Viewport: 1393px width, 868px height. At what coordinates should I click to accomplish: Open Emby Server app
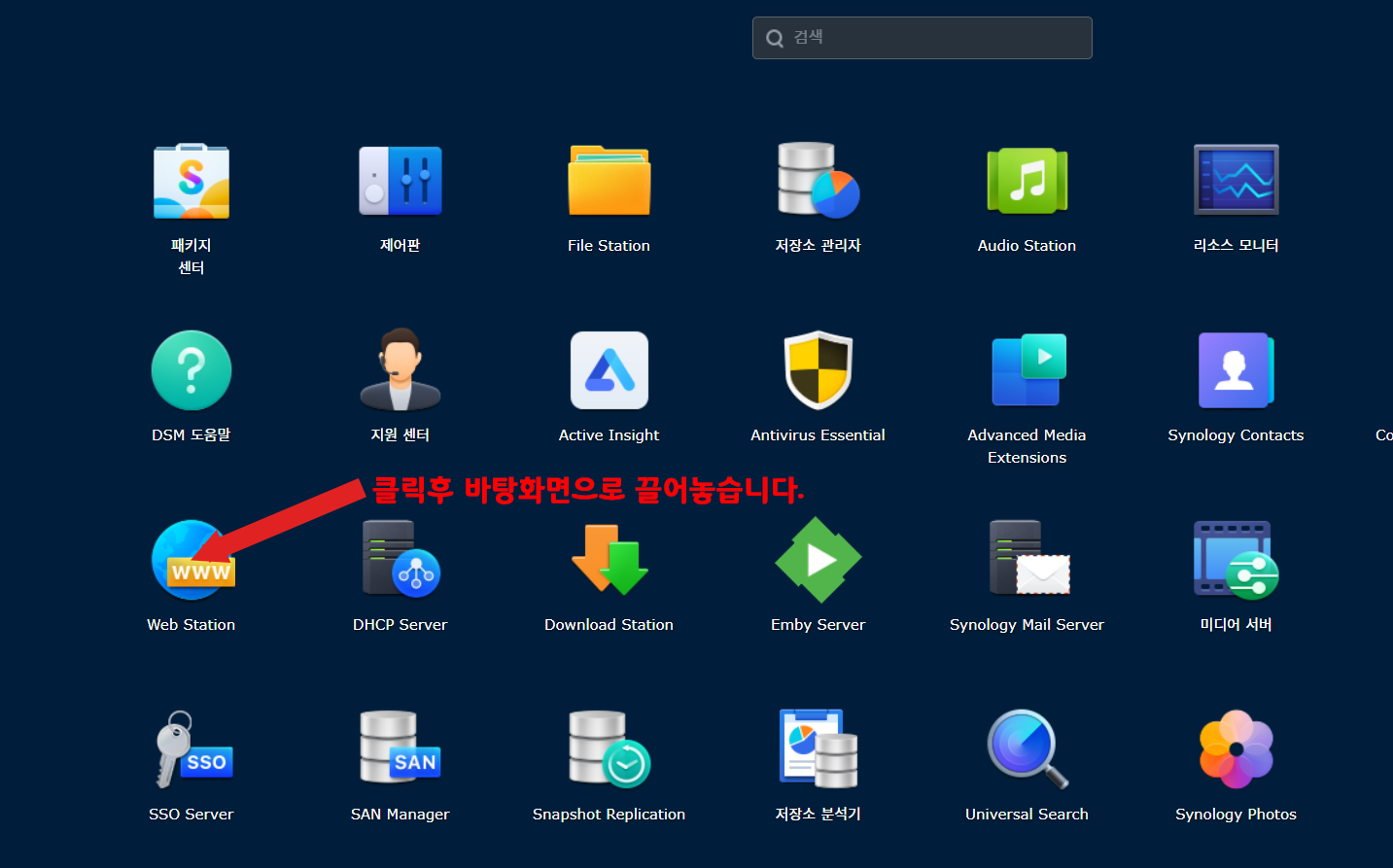click(818, 560)
